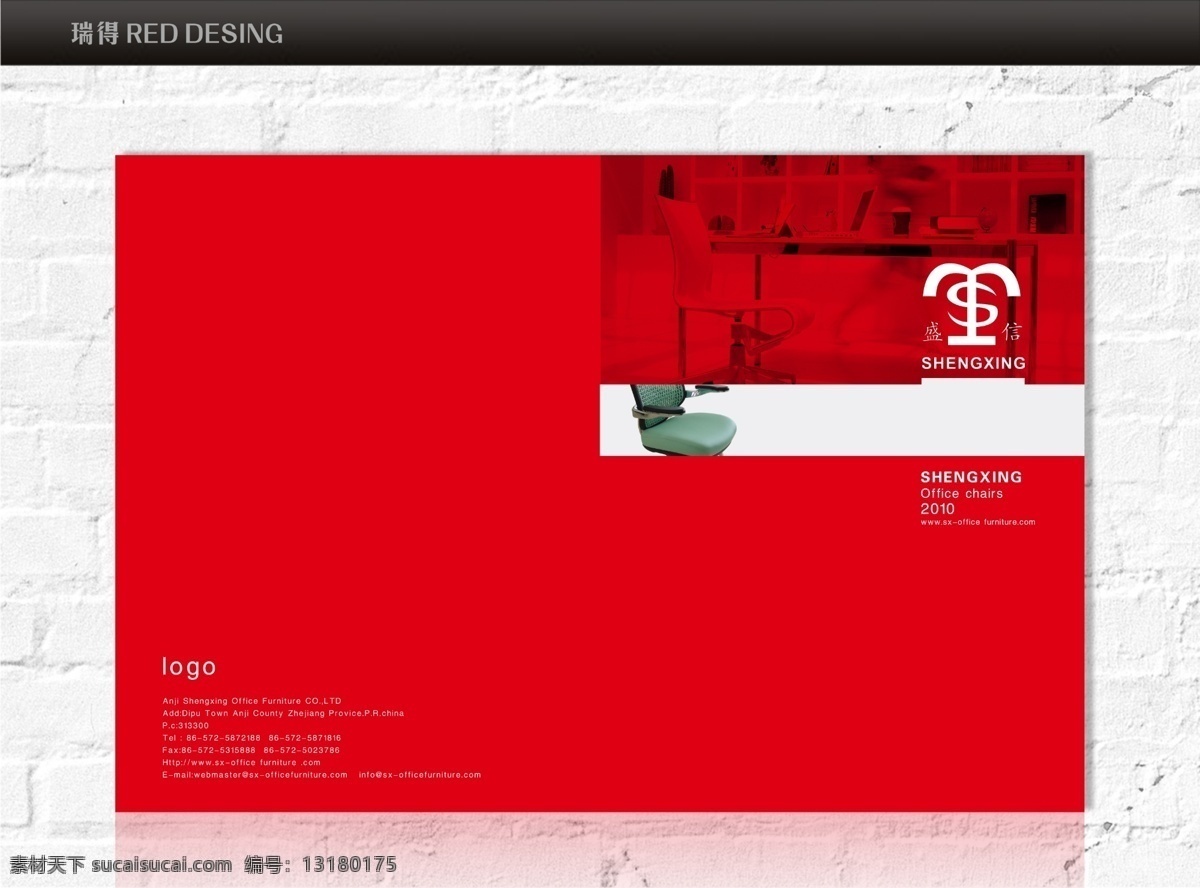
Task: Click the white Shengxing emblem logo
Action: coord(971,306)
